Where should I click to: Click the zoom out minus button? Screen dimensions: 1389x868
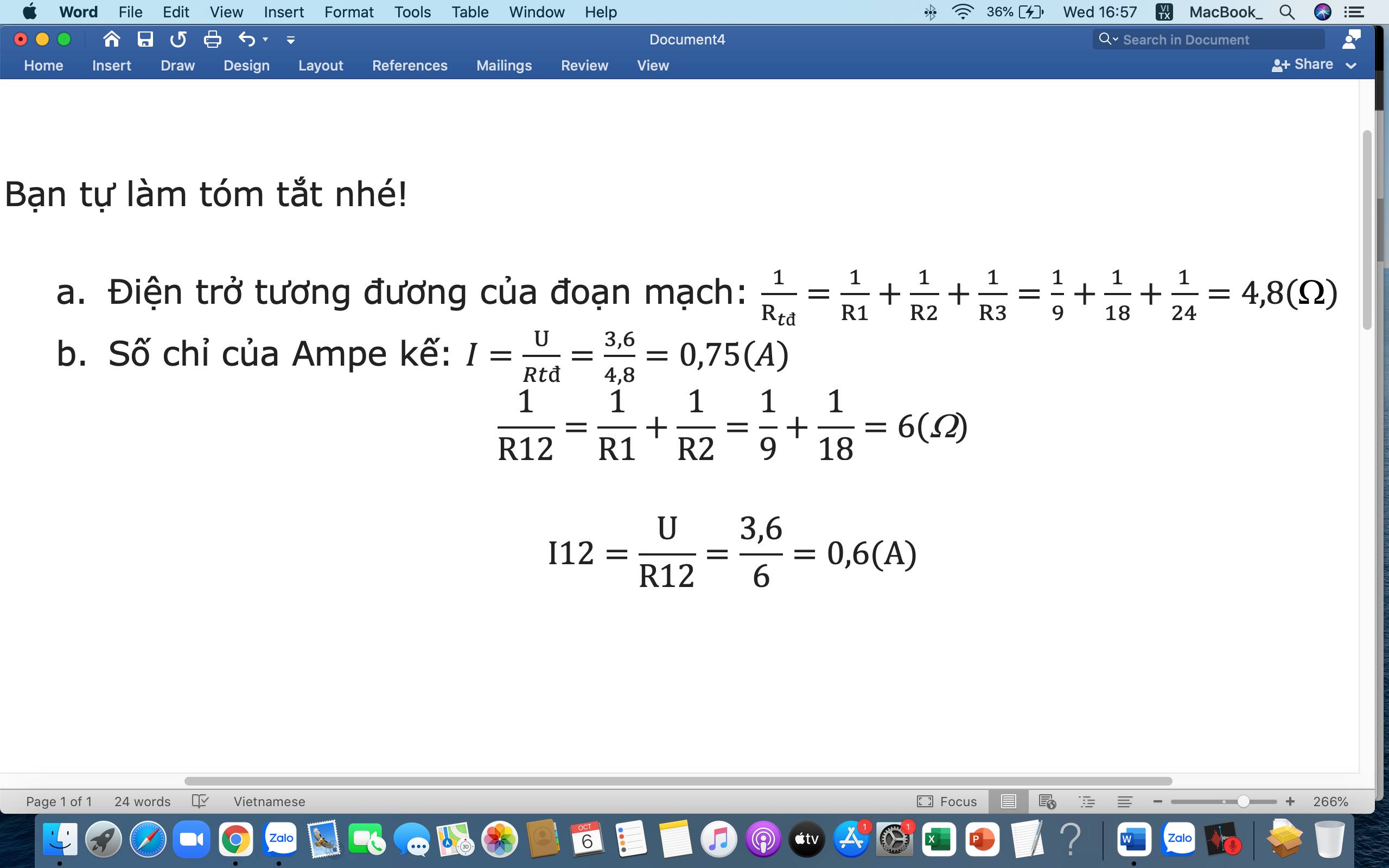click(1158, 801)
